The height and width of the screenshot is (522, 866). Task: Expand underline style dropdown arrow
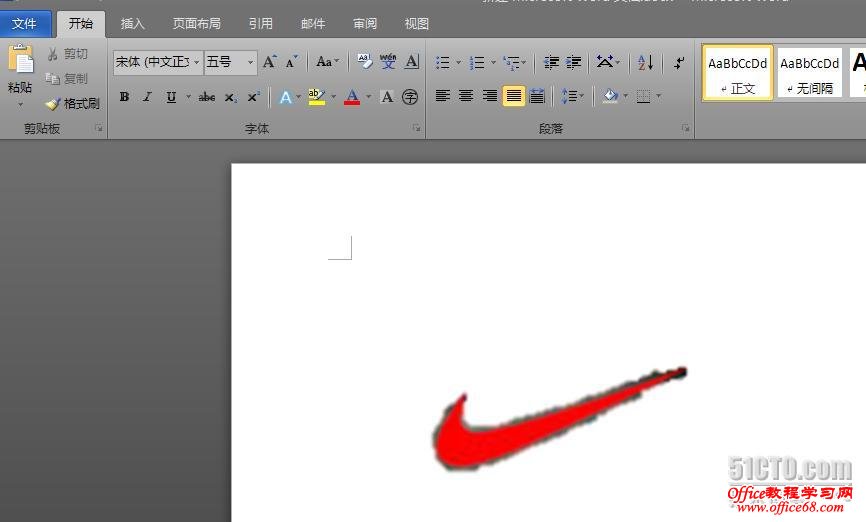coord(188,97)
